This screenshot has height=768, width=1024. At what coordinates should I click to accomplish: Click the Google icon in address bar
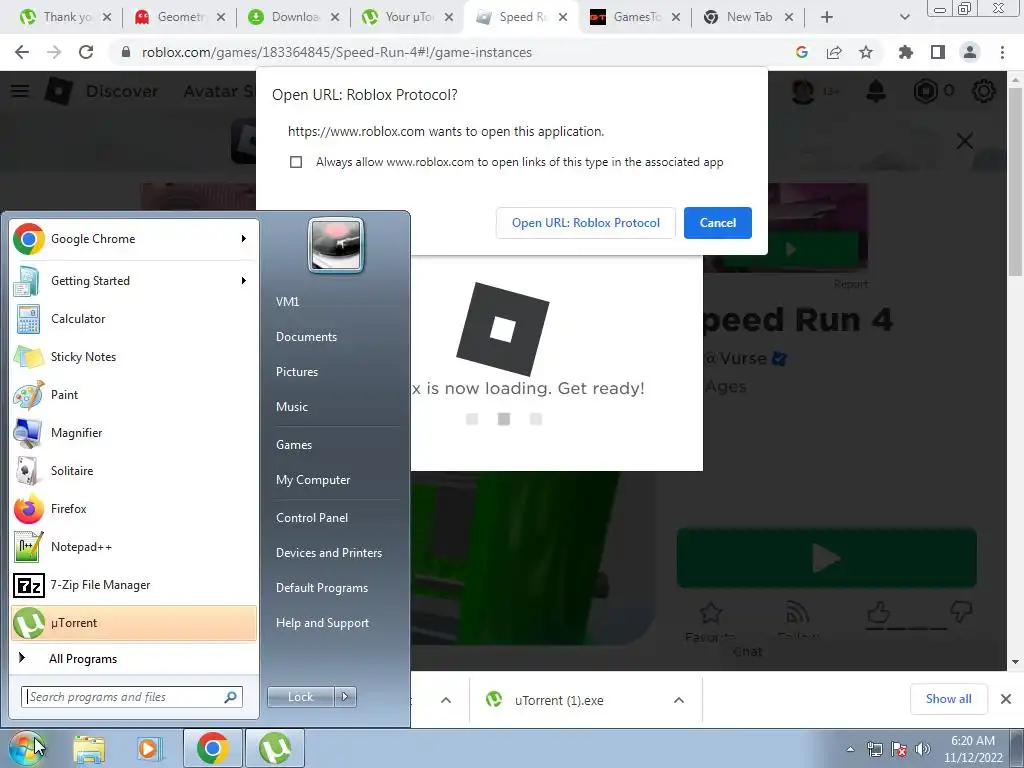click(x=802, y=52)
